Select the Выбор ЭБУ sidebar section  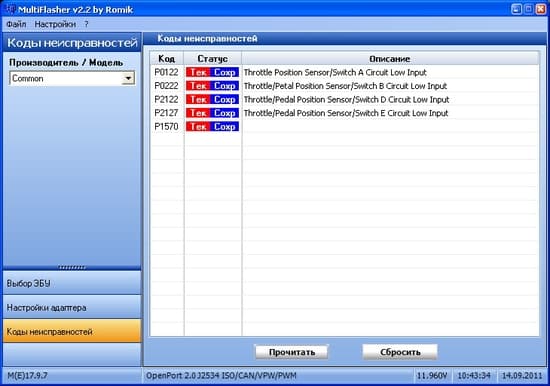(72, 283)
